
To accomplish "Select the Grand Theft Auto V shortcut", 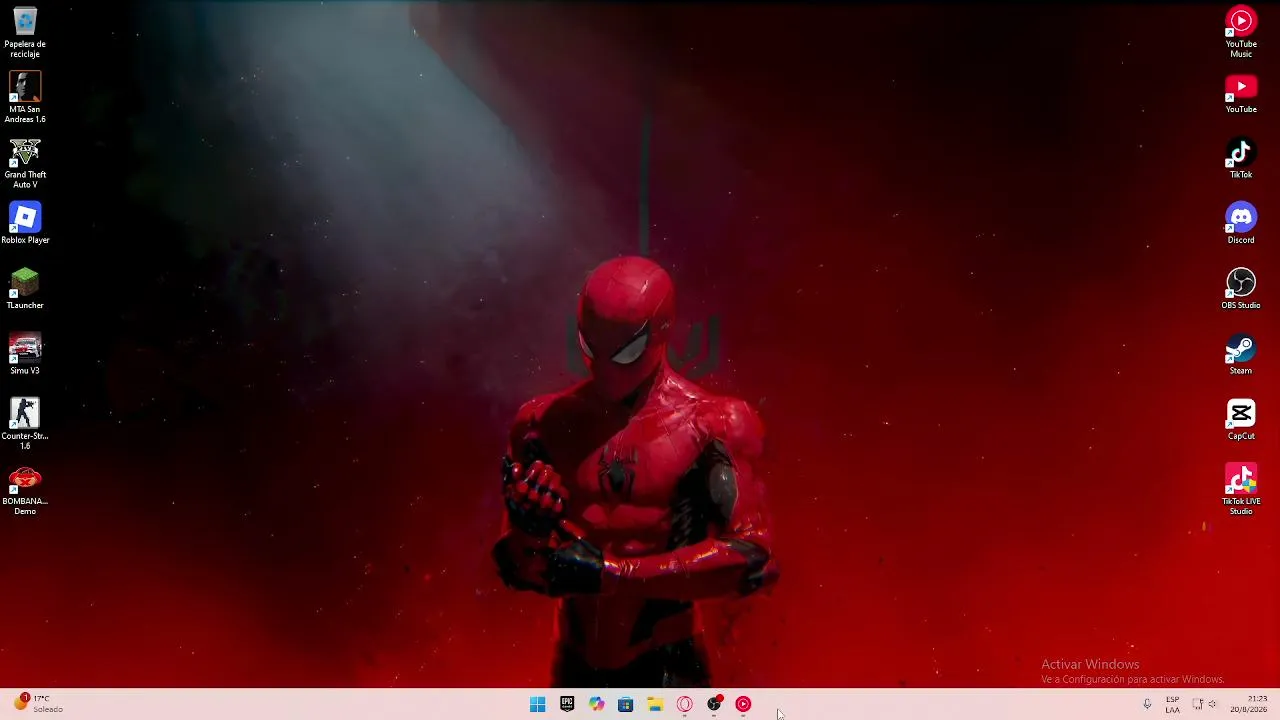I will click(25, 164).
